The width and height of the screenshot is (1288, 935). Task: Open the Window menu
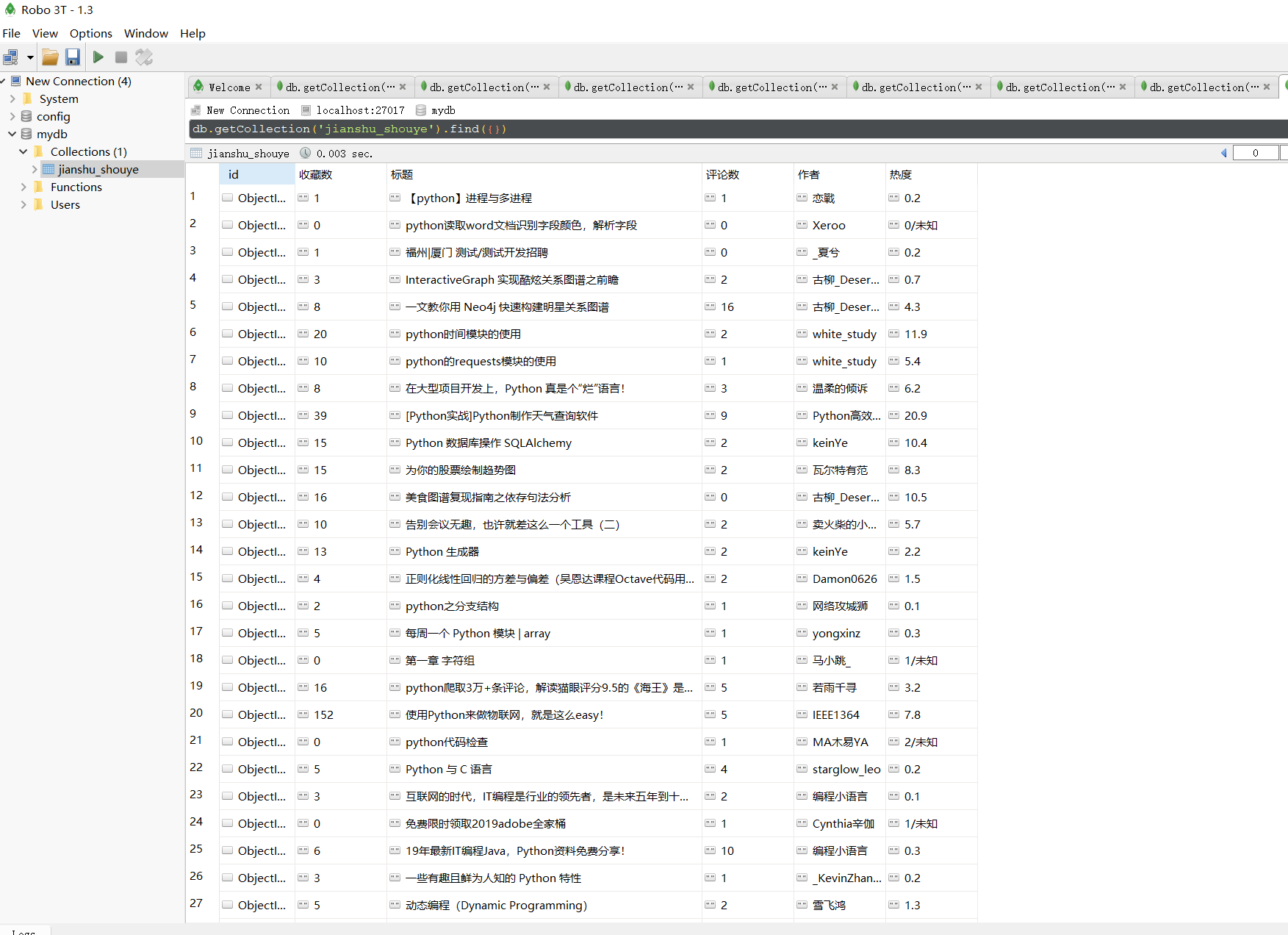[x=146, y=33]
